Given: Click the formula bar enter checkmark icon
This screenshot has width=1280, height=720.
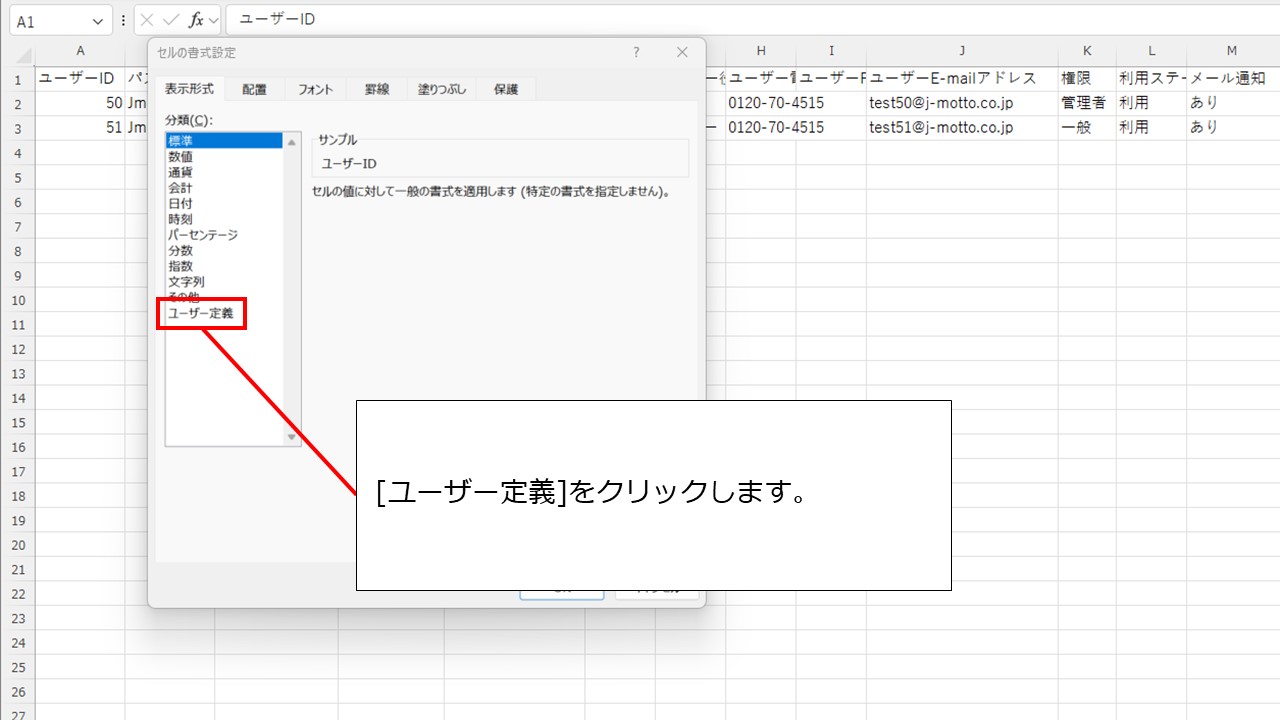Looking at the screenshot, I should point(171,20).
